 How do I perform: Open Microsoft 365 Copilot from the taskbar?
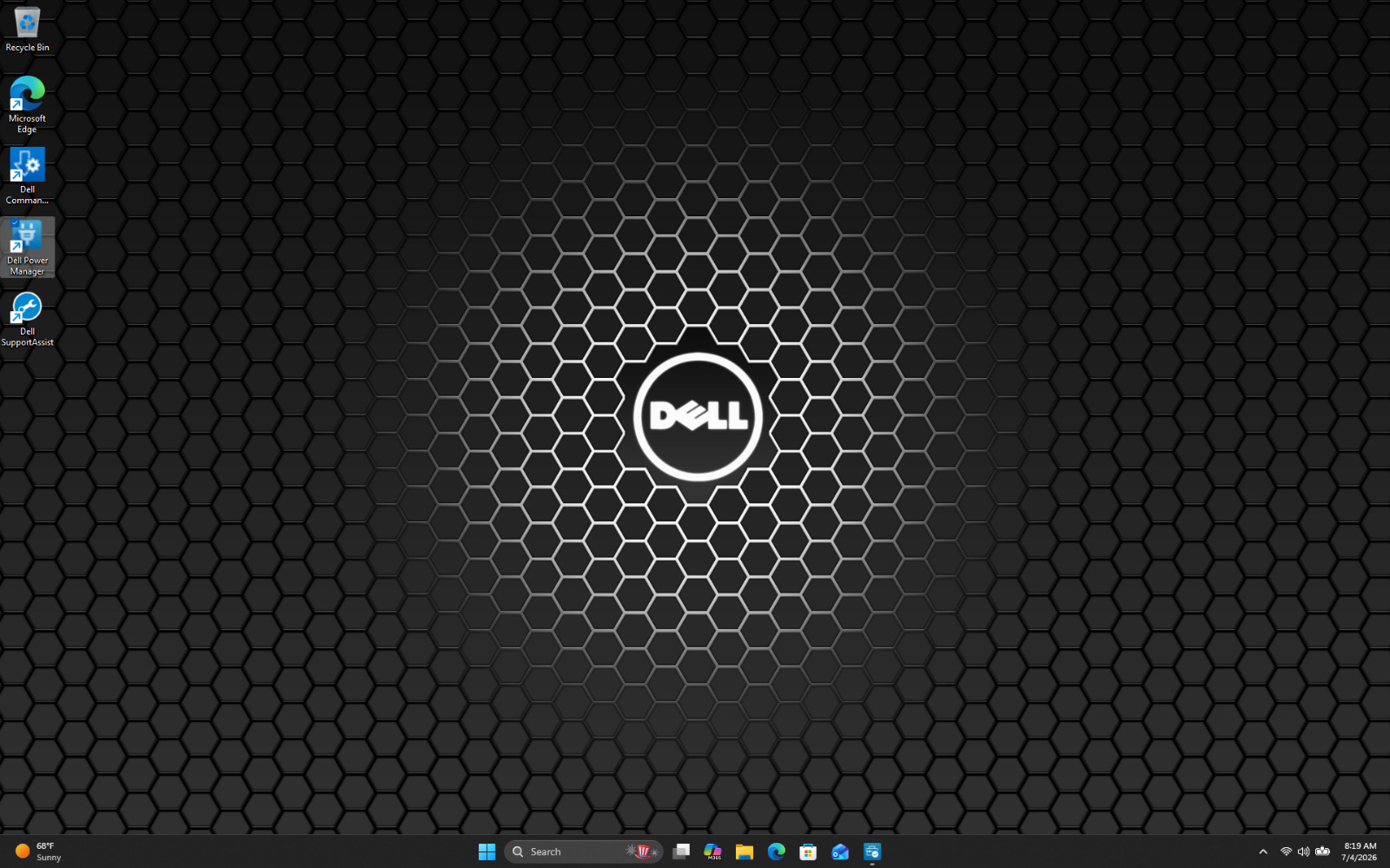coord(712,851)
